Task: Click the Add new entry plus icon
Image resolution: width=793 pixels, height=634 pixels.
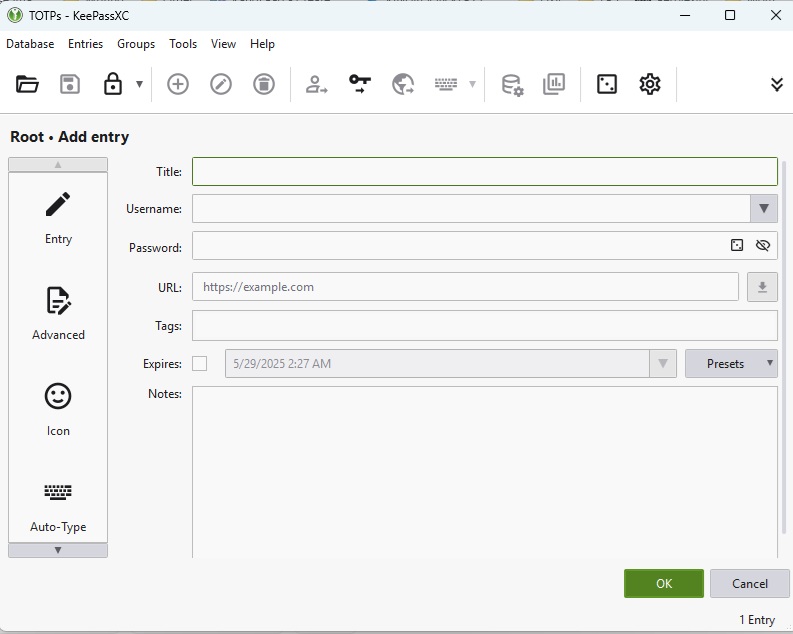Action: click(x=177, y=85)
